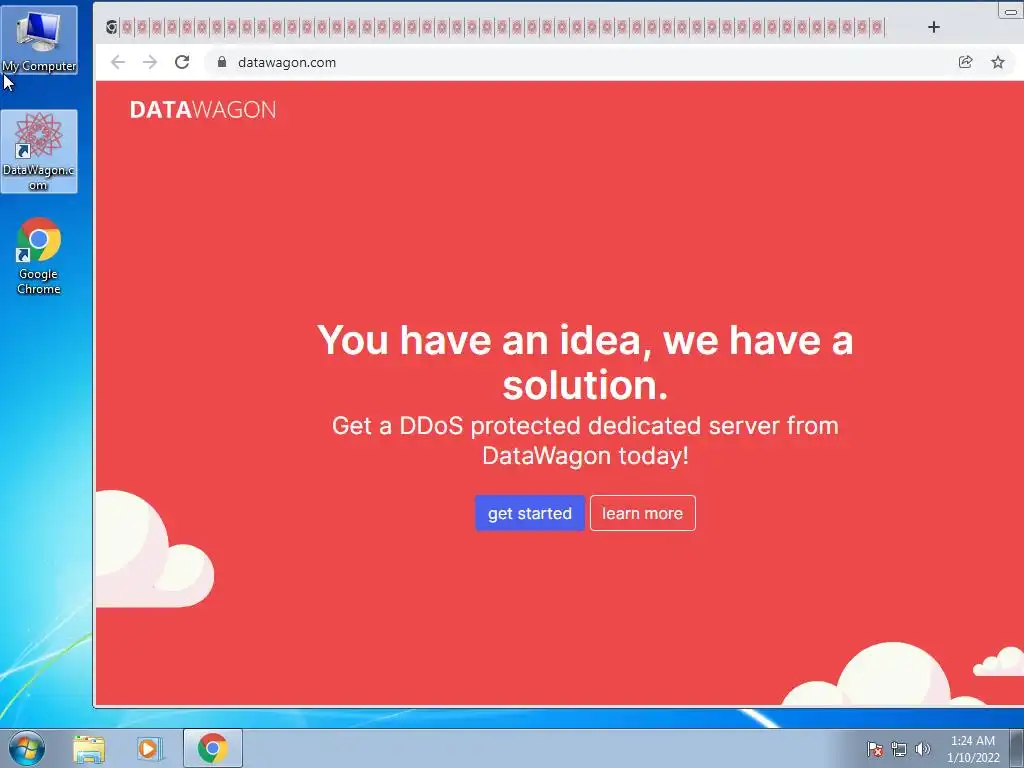The width and height of the screenshot is (1024, 768).
Task: Go back in Chrome browser
Action: [x=118, y=62]
